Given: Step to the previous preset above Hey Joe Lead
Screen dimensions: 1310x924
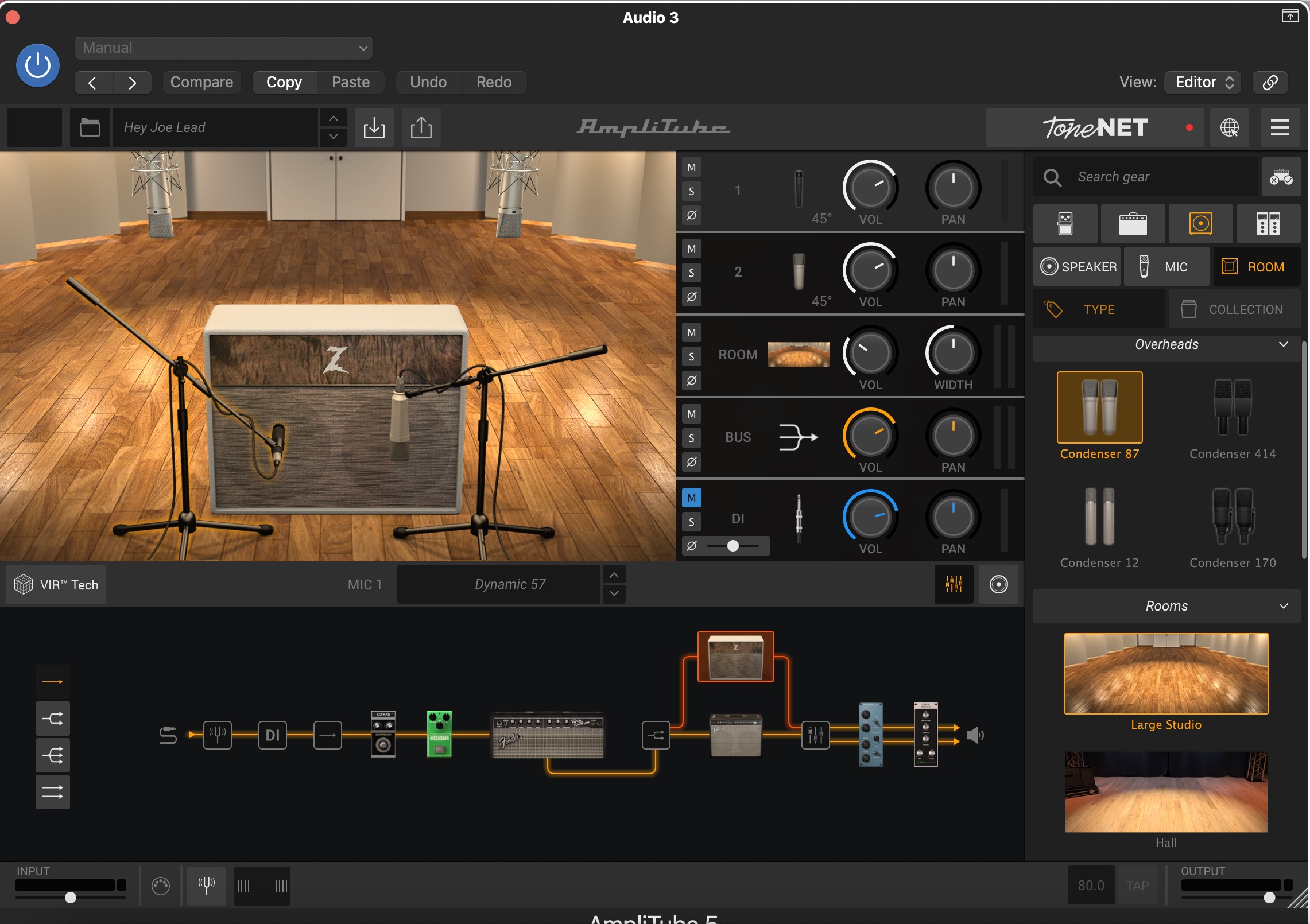Looking at the screenshot, I should click(334, 119).
